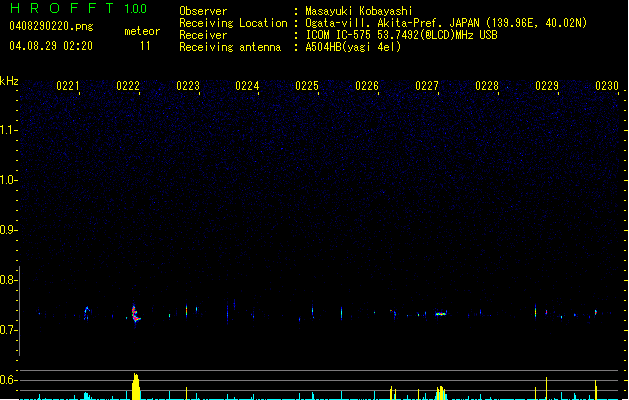Click the meteor count label

pos(142,31)
